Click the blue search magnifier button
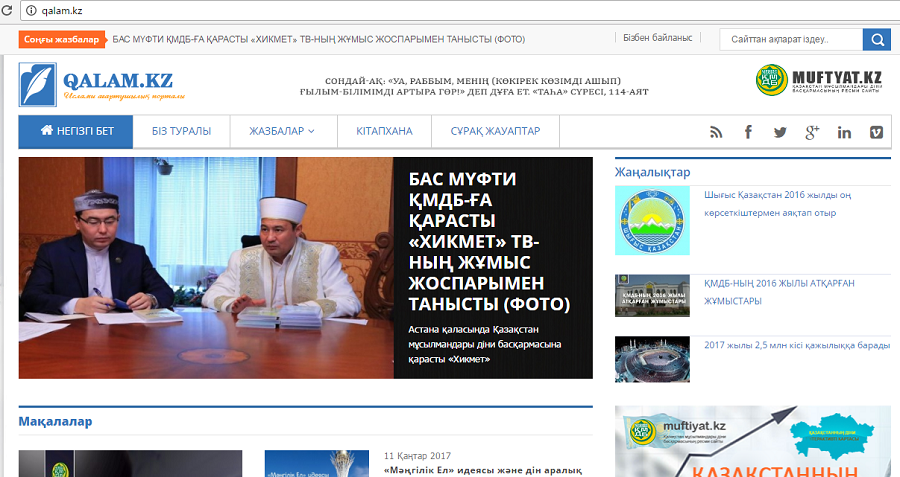Image resolution: width=900 pixels, height=477 pixels. pyautogui.click(x=877, y=40)
